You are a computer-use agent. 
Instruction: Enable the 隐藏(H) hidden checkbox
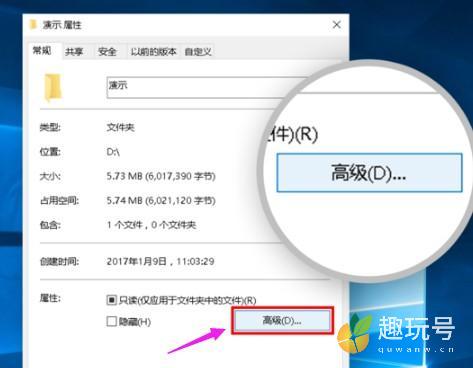(x=111, y=321)
